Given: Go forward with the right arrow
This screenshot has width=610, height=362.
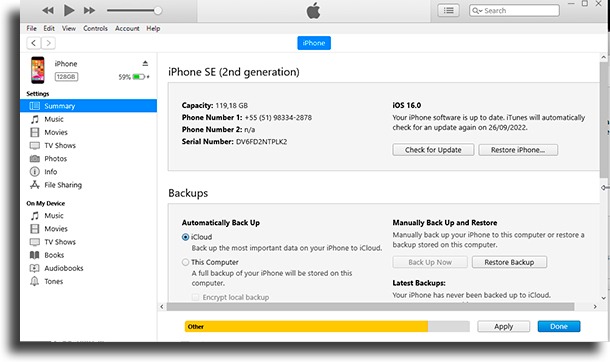Looking at the screenshot, I should [48, 43].
